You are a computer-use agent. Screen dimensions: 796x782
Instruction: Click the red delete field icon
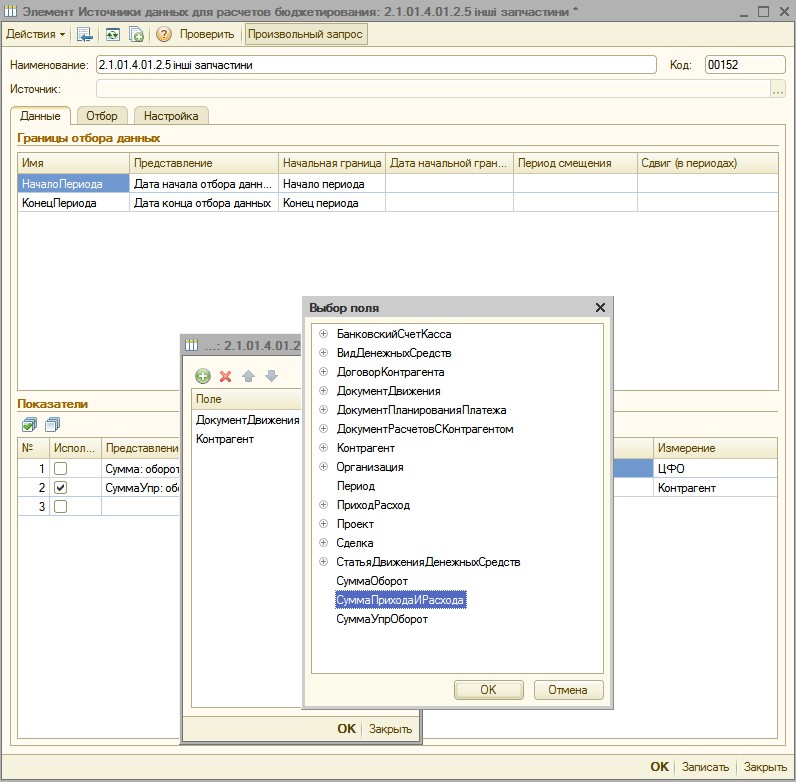pos(225,376)
